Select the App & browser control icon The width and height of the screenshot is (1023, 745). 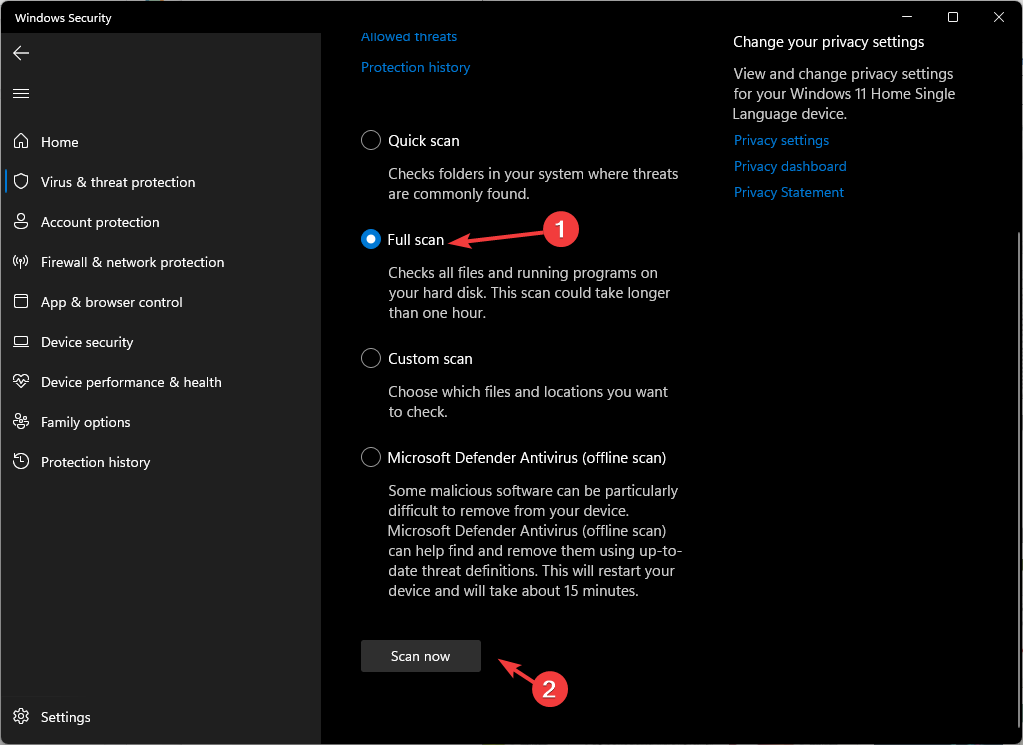[x=20, y=301]
